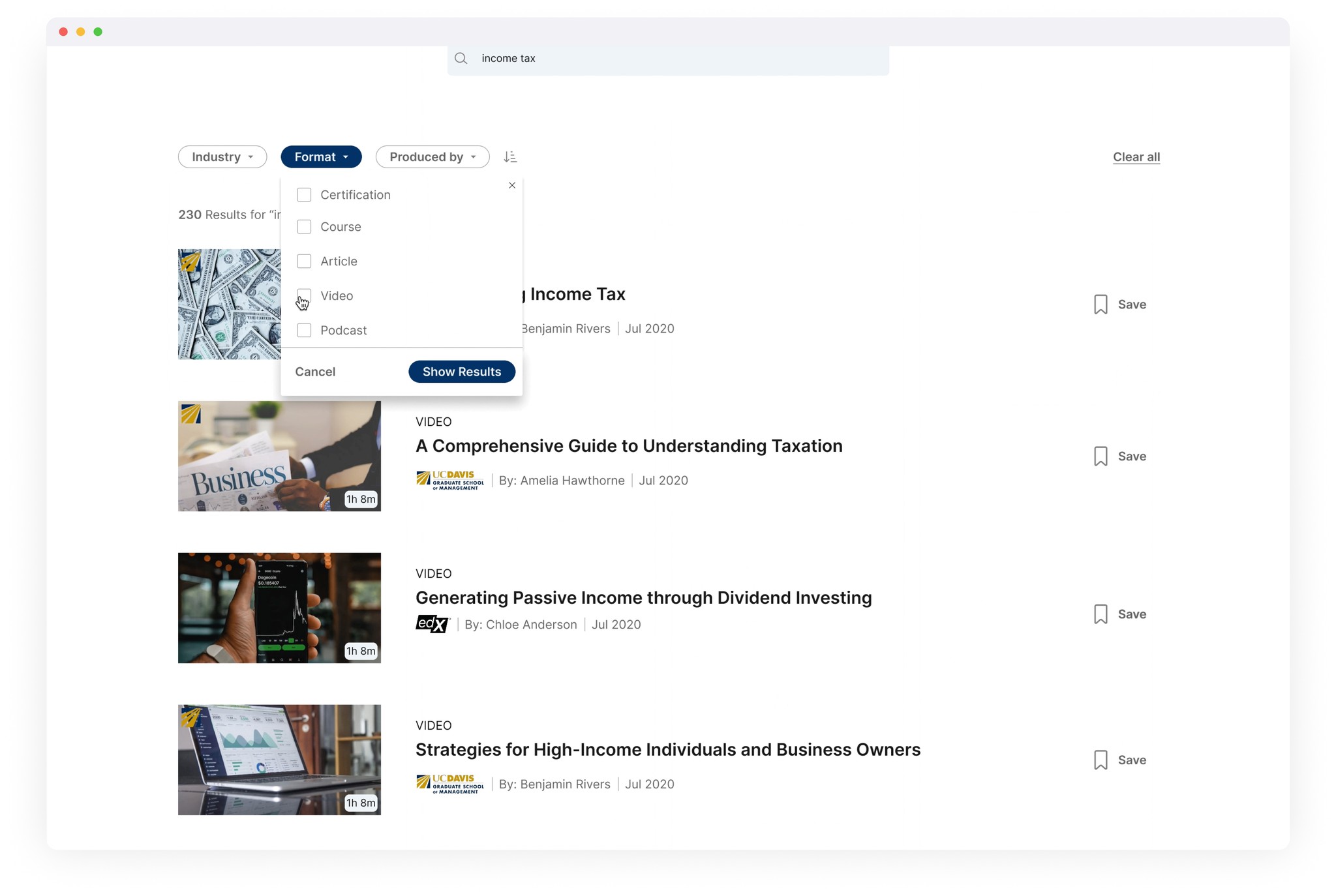Expand the Industry filter dropdown

[222, 157]
